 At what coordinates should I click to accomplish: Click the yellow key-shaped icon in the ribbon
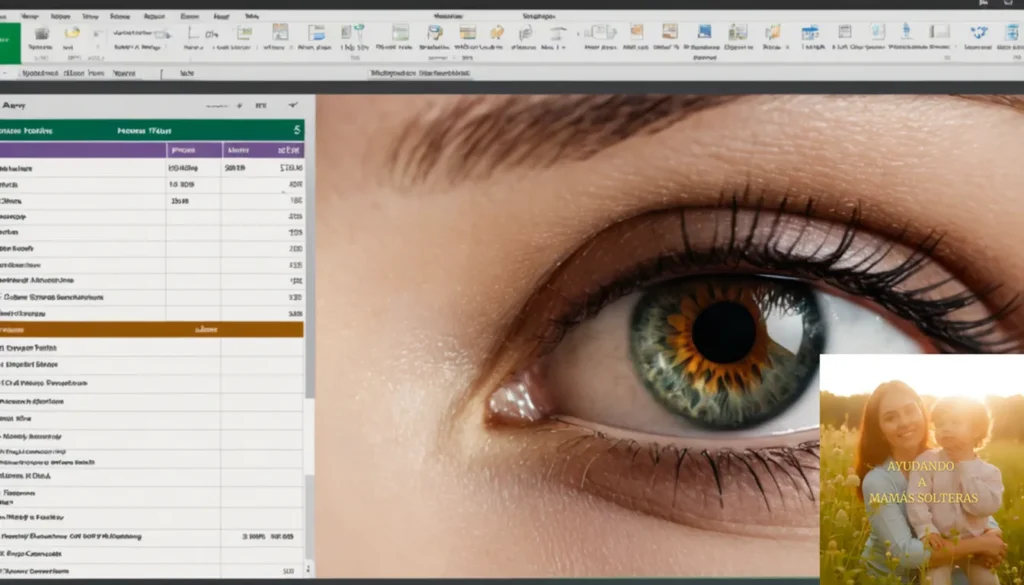click(x=497, y=33)
